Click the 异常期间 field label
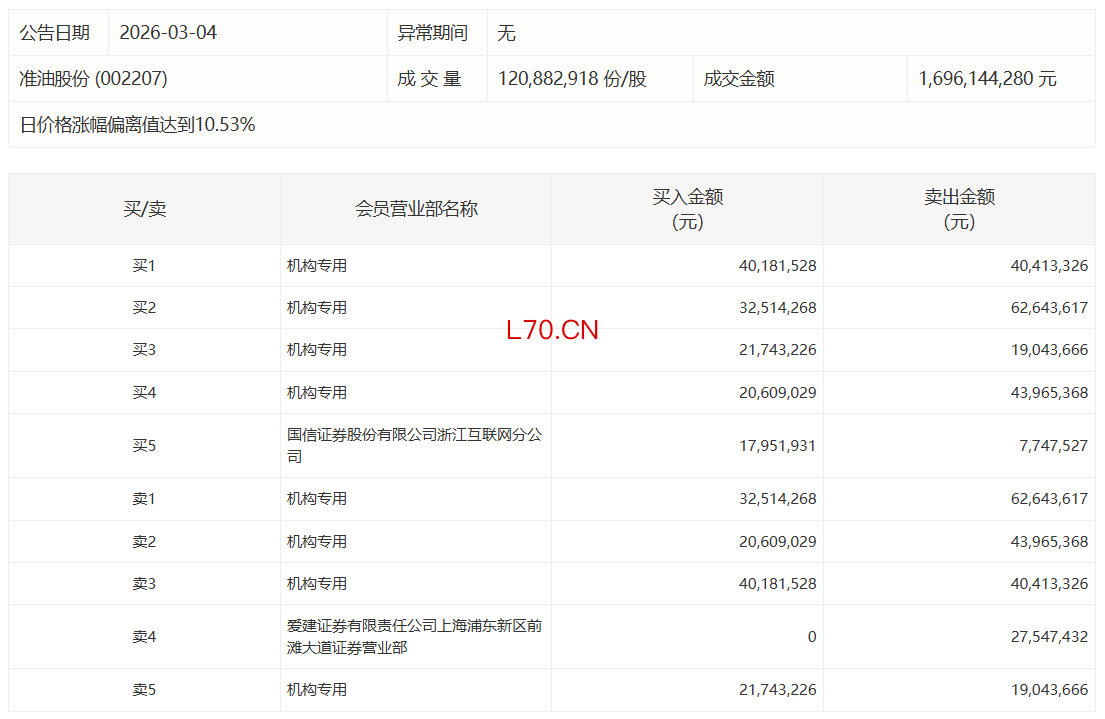The width and height of the screenshot is (1105, 719). pyautogui.click(x=432, y=33)
